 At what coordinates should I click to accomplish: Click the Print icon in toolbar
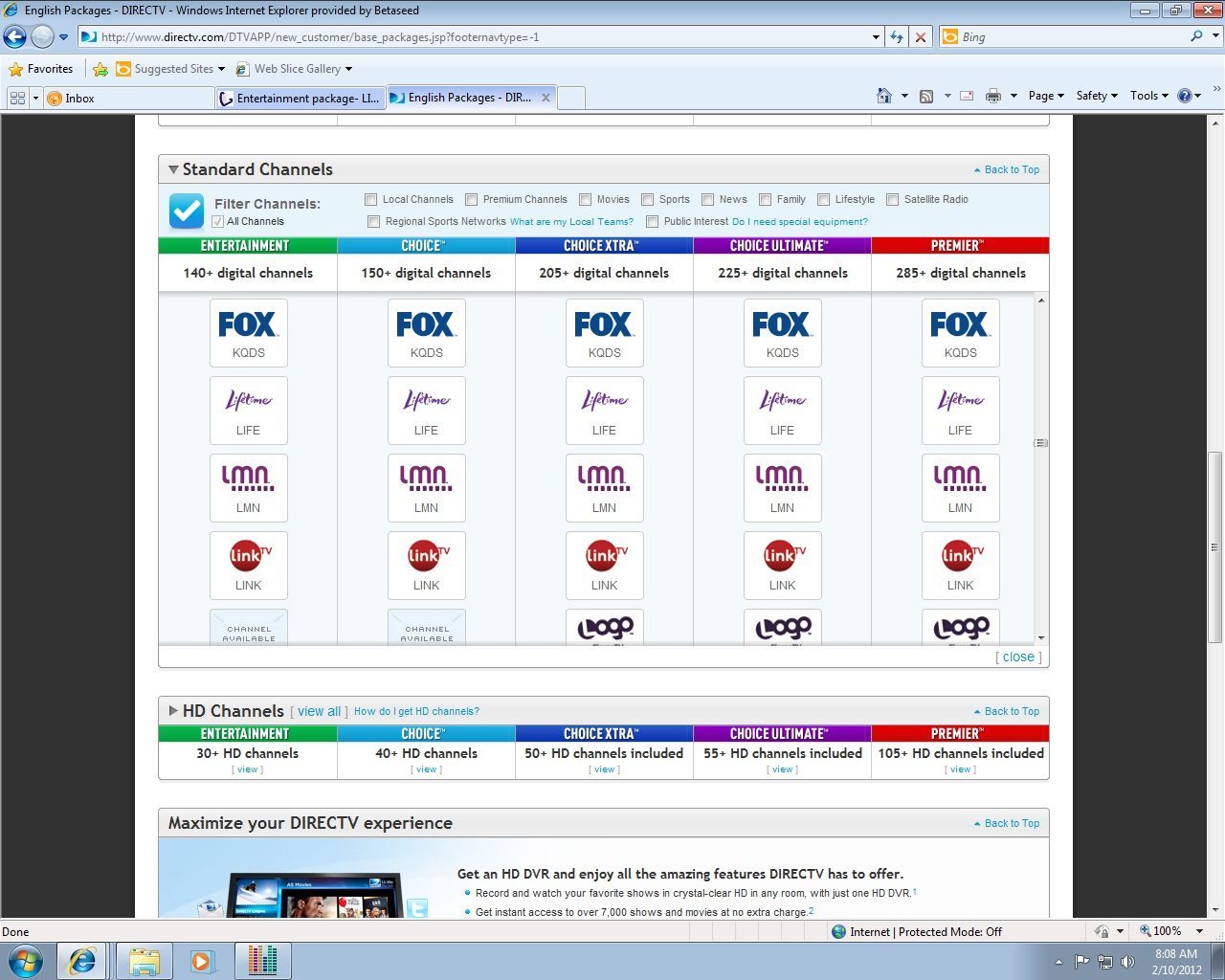pos(993,96)
